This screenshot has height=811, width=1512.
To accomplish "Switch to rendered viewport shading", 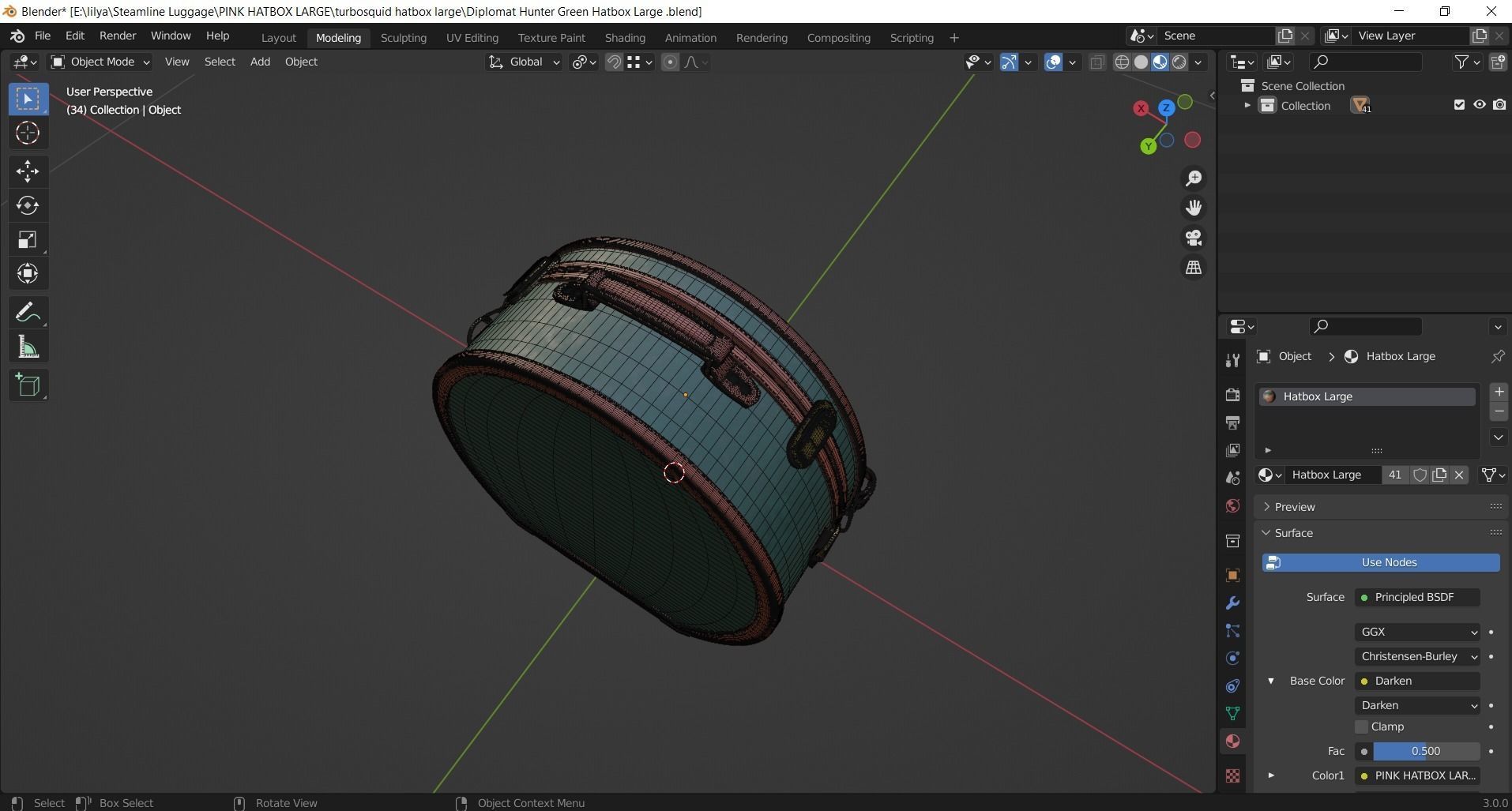I will tap(1179, 62).
